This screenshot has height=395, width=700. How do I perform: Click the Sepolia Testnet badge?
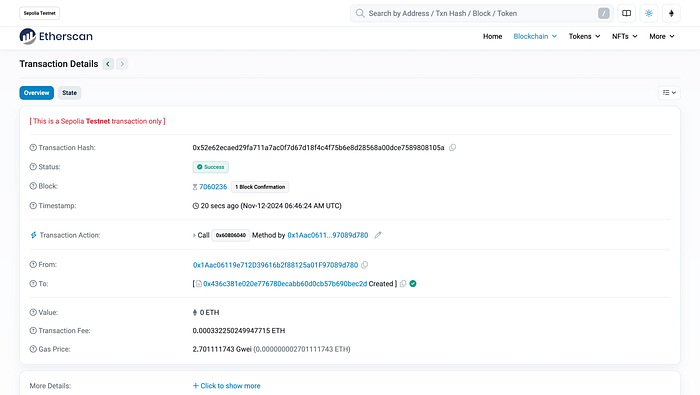tap(39, 13)
